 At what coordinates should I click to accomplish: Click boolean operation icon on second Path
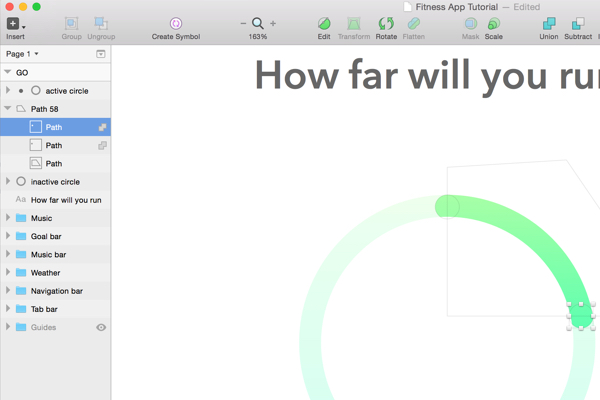[102, 145]
